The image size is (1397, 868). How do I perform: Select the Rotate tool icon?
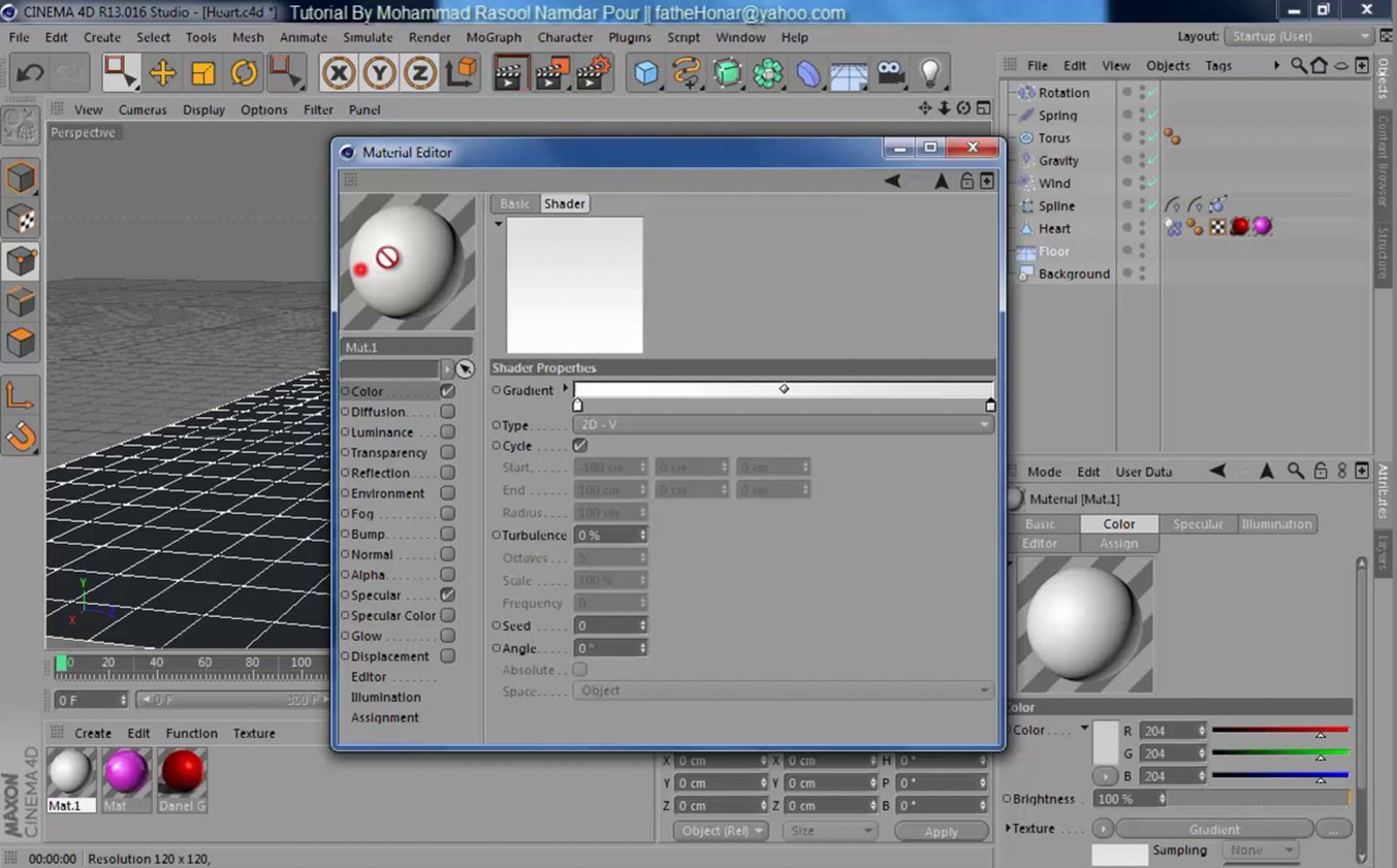(244, 73)
